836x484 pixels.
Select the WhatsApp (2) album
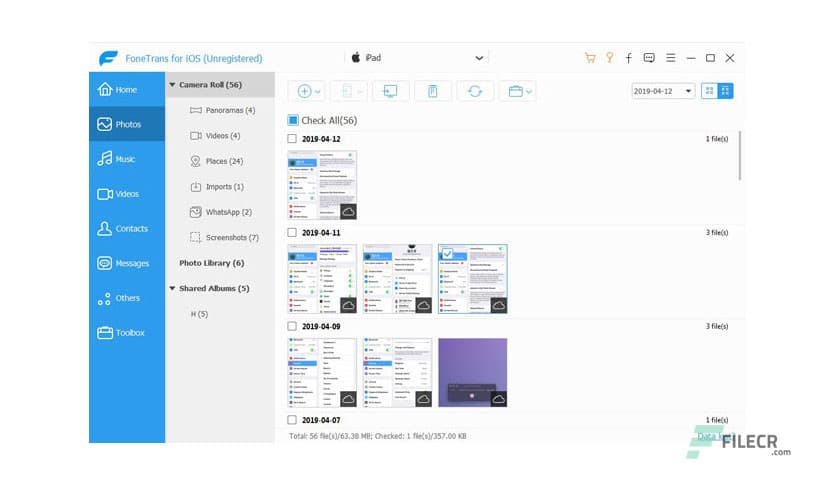click(221, 212)
